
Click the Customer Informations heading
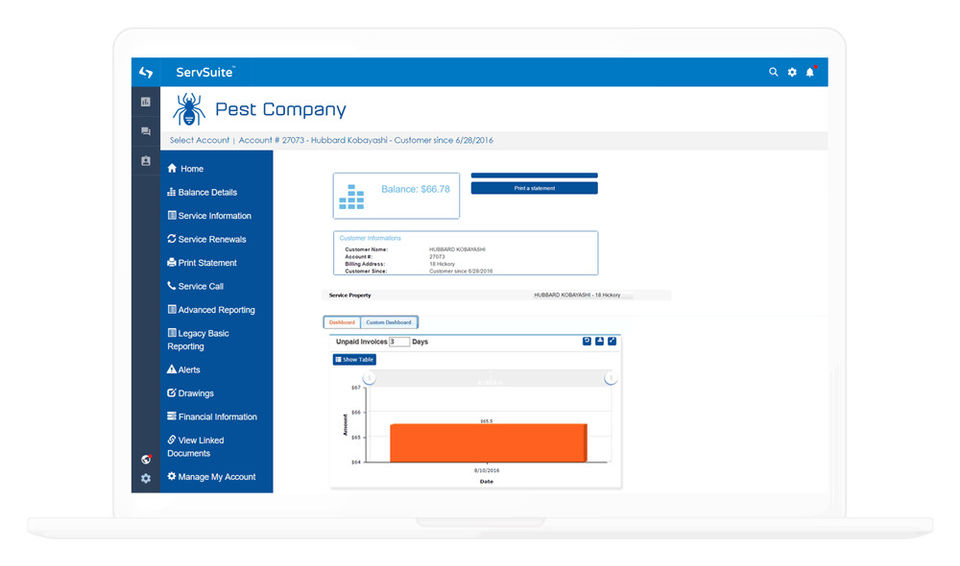[370, 238]
